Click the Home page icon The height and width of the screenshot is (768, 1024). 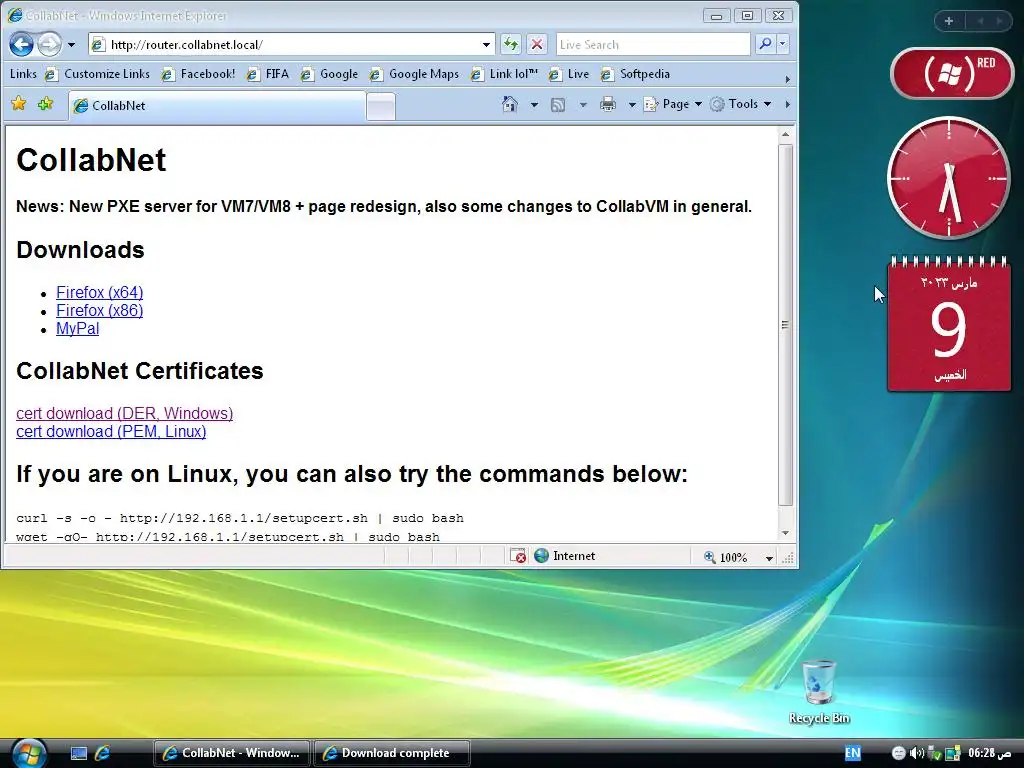pyautogui.click(x=510, y=104)
